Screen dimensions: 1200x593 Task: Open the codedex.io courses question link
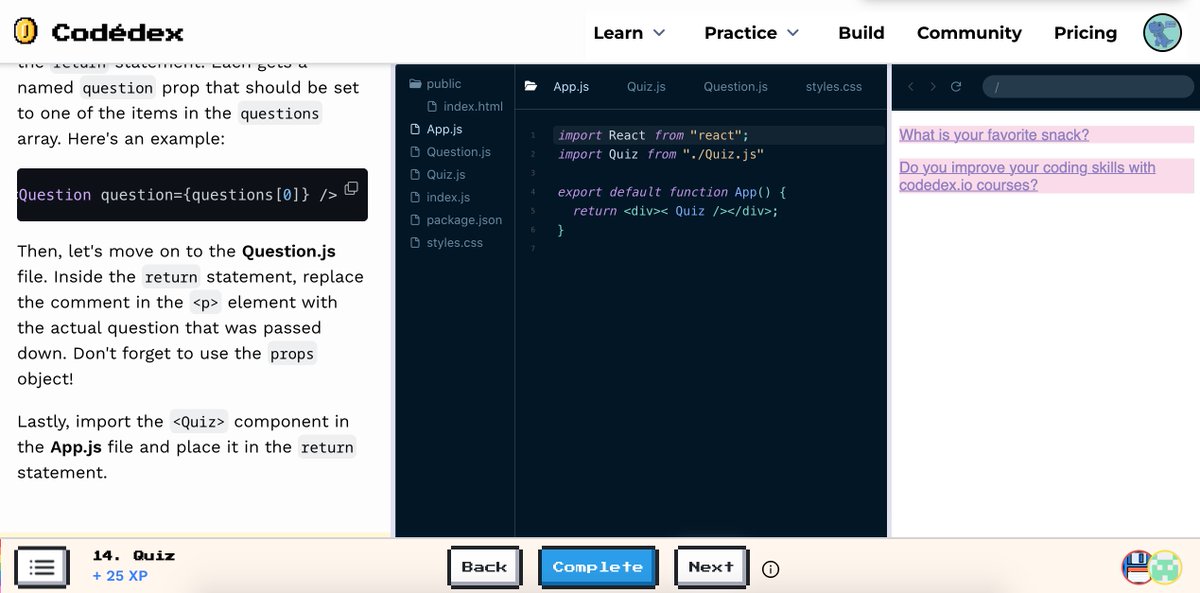1027,176
